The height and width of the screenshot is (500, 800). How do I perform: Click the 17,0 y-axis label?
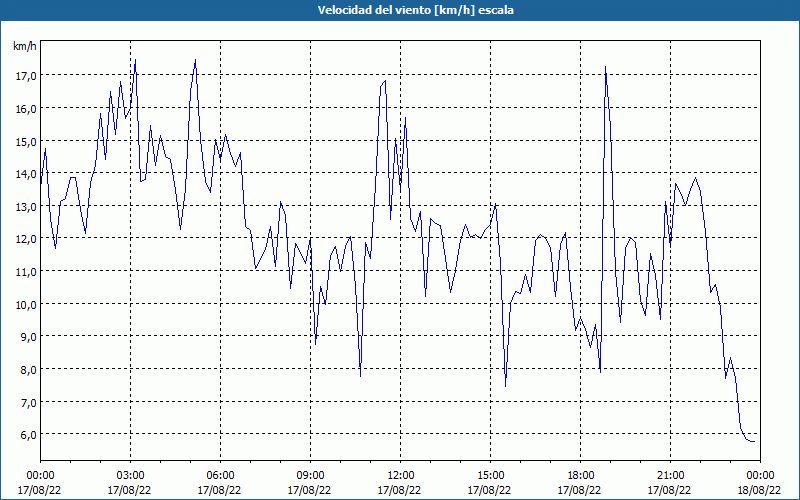[x=26, y=76]
